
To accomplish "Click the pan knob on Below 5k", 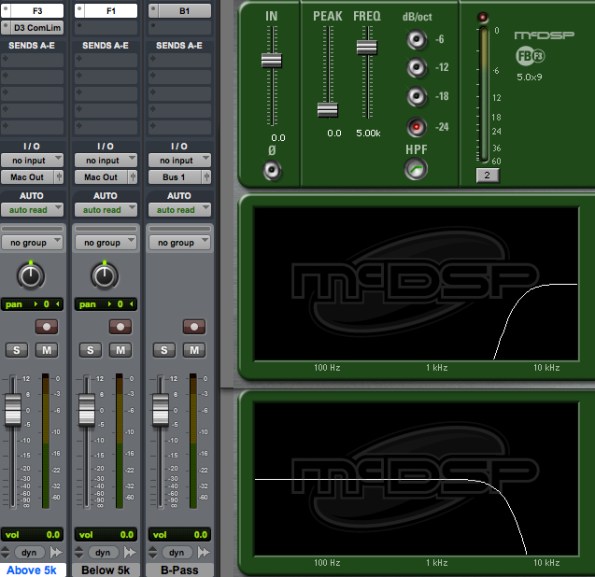I will (x=105, y=275).
